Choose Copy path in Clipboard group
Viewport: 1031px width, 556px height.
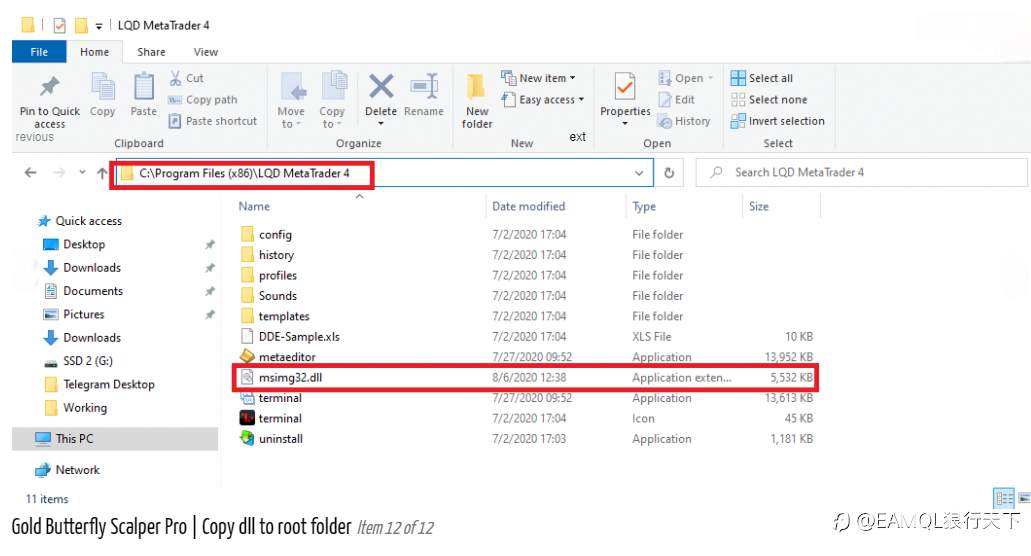pos(203,100)
